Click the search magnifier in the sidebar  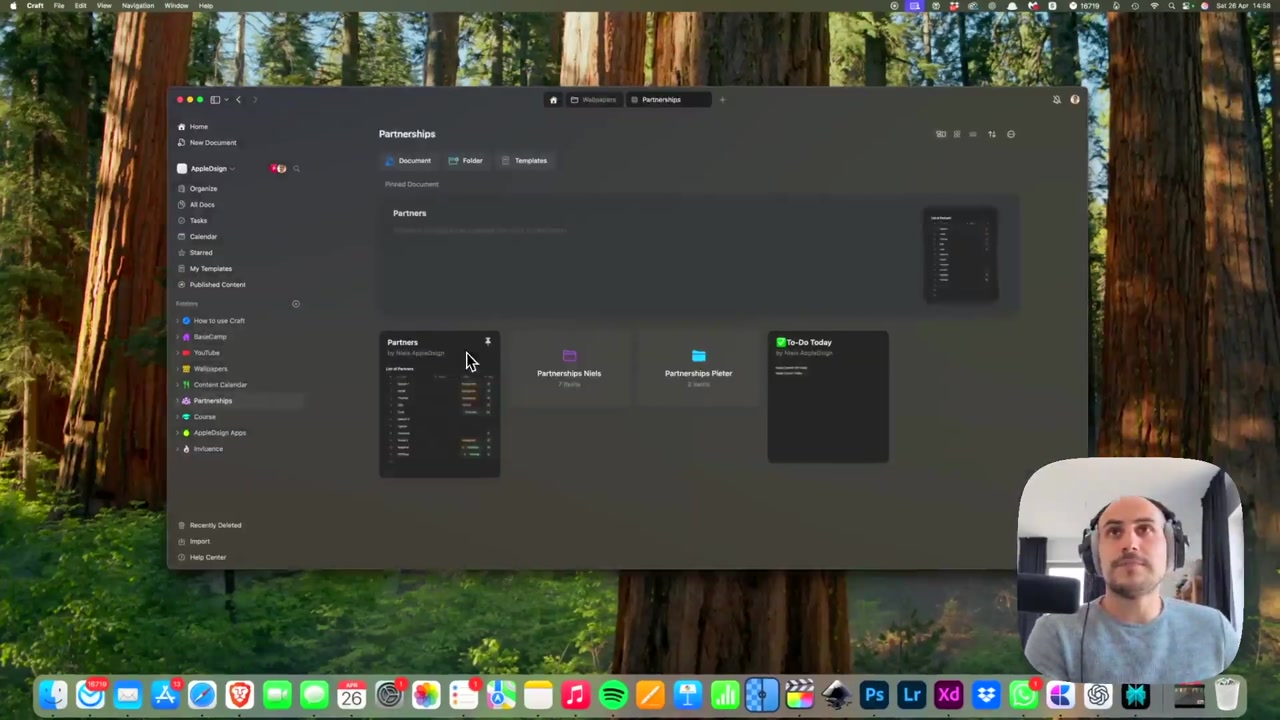point(296,169)
